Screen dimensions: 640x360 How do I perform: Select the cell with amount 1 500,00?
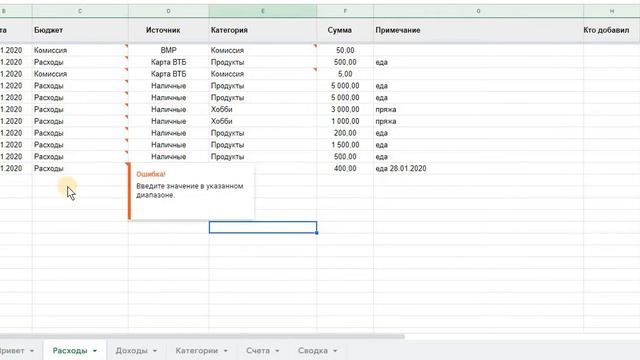[345, 145]
